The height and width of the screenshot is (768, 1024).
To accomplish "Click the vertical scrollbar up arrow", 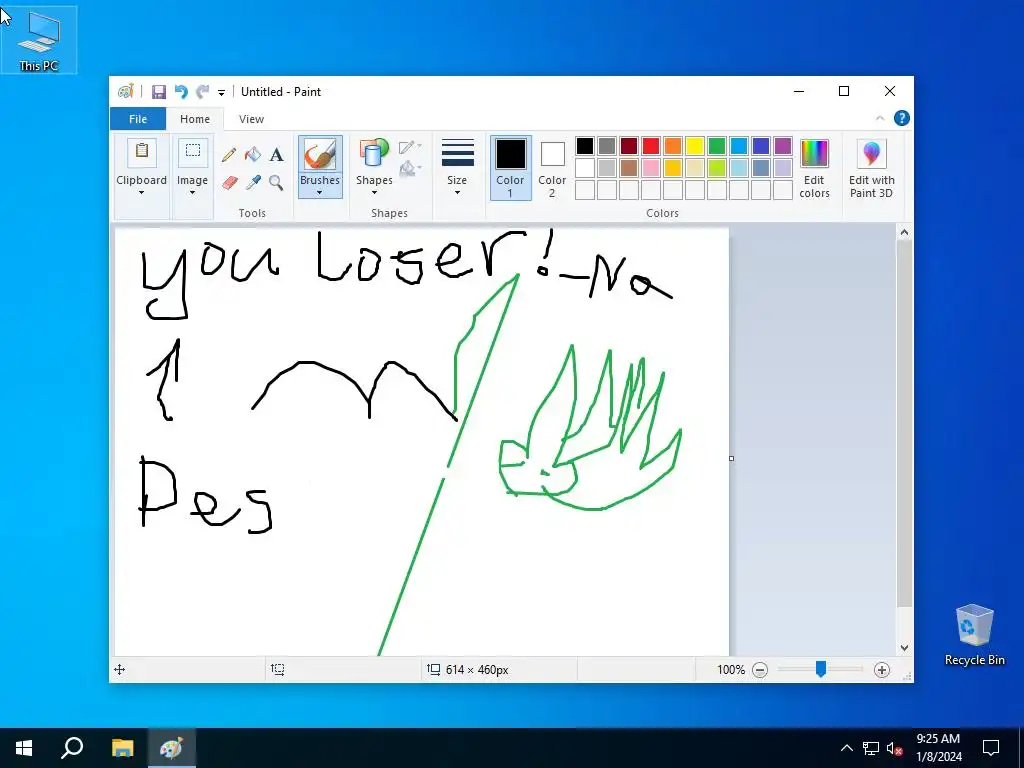I will (x=904, y=232).
